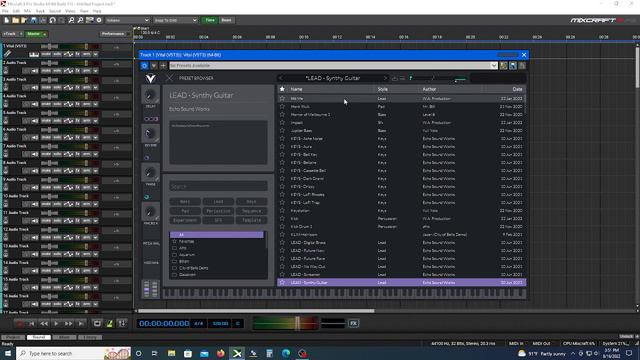Viewport: 640px width, 360px height.
Task: Click the plus icon beside the plugin preset bar
Action: (163, 65)
